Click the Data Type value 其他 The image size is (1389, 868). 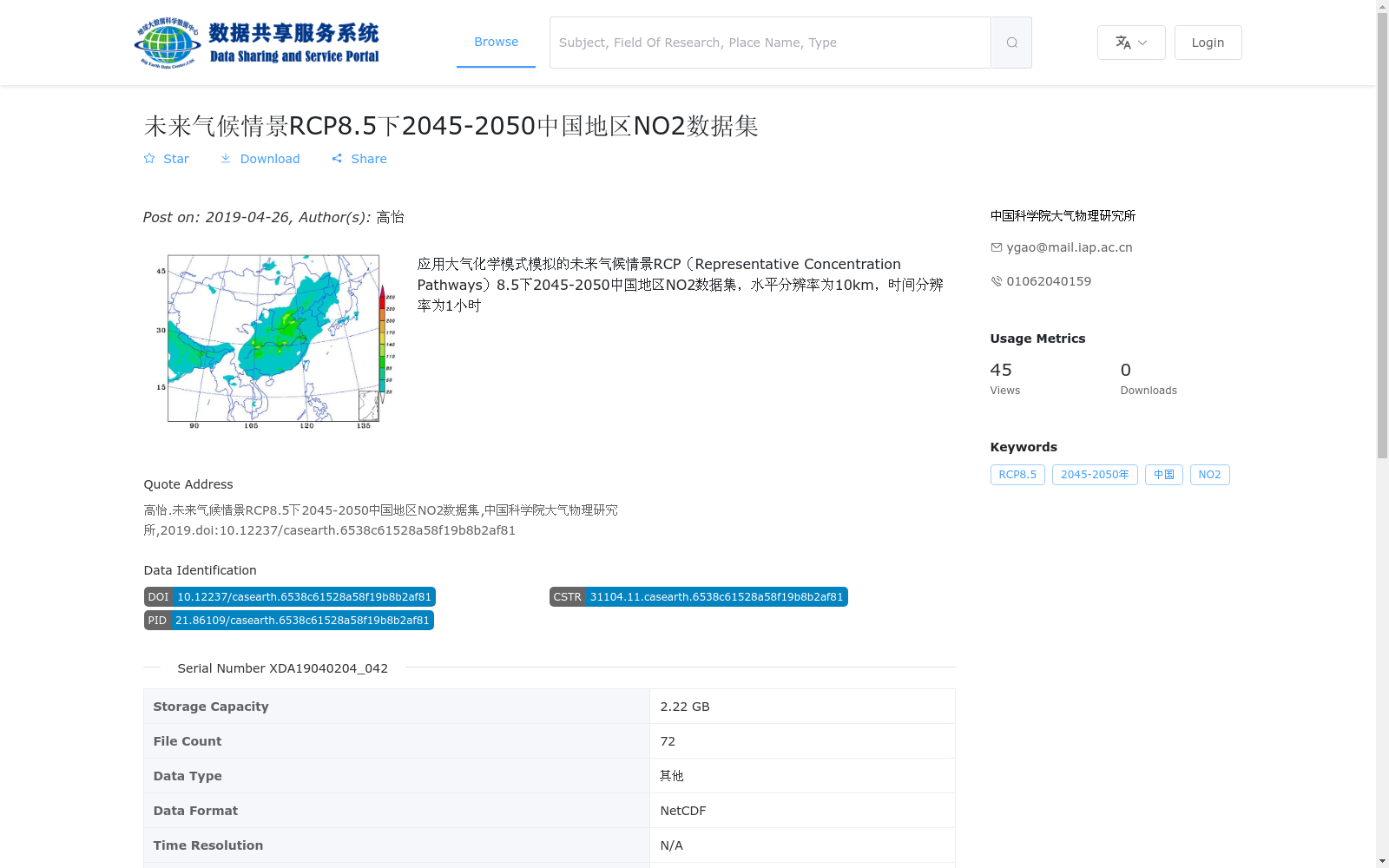pos(672,776)
